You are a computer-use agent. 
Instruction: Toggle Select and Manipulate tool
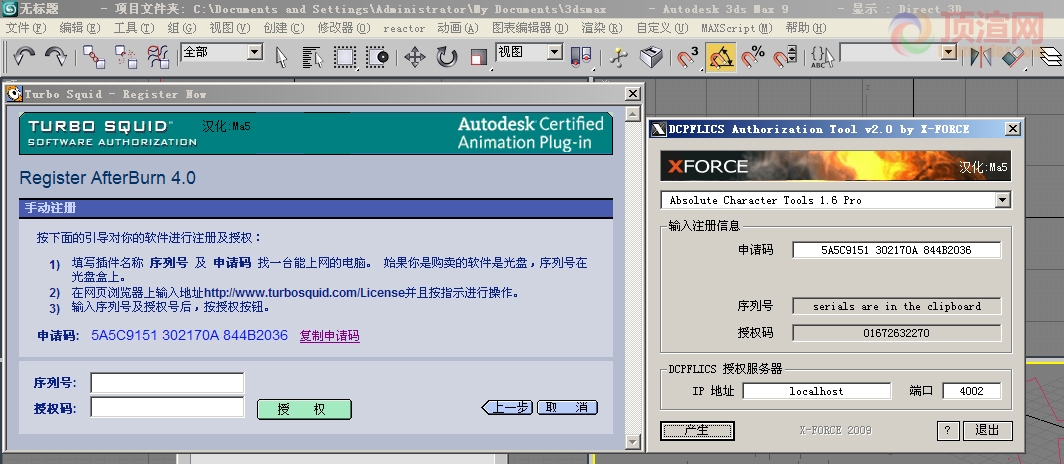click(618, 56)
